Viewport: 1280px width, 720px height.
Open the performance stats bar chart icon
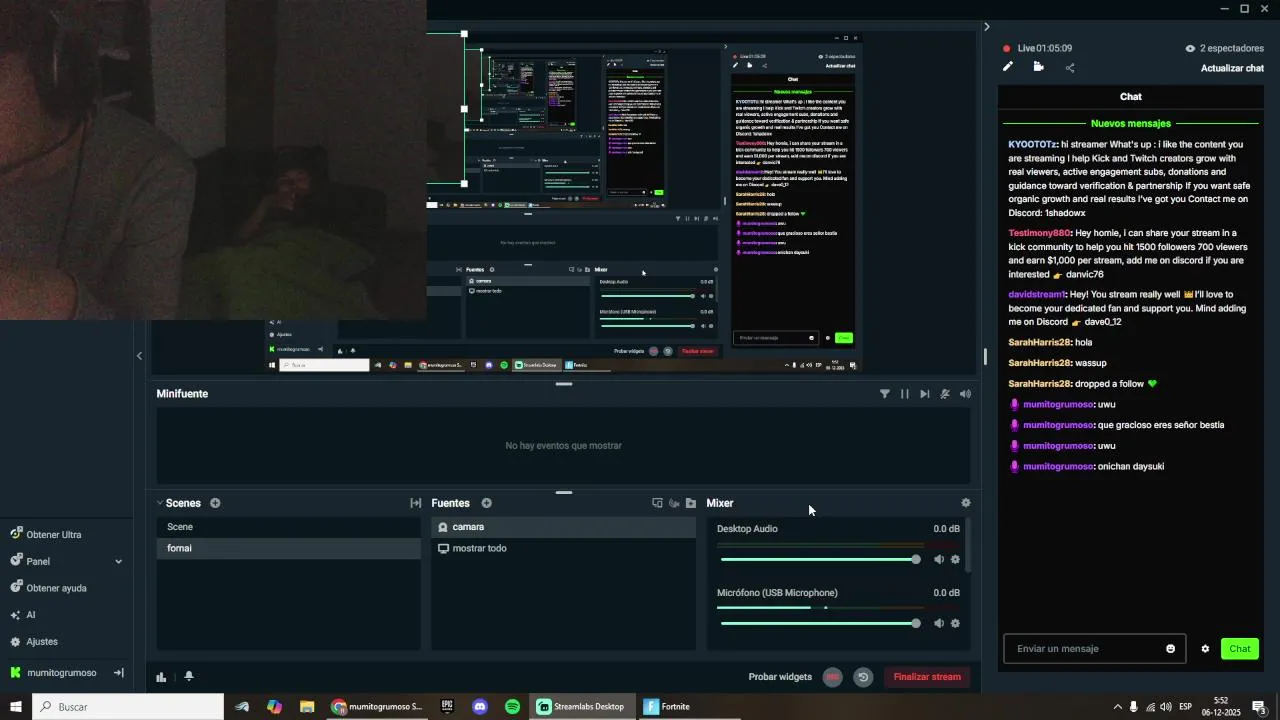[x=161, y=677]
